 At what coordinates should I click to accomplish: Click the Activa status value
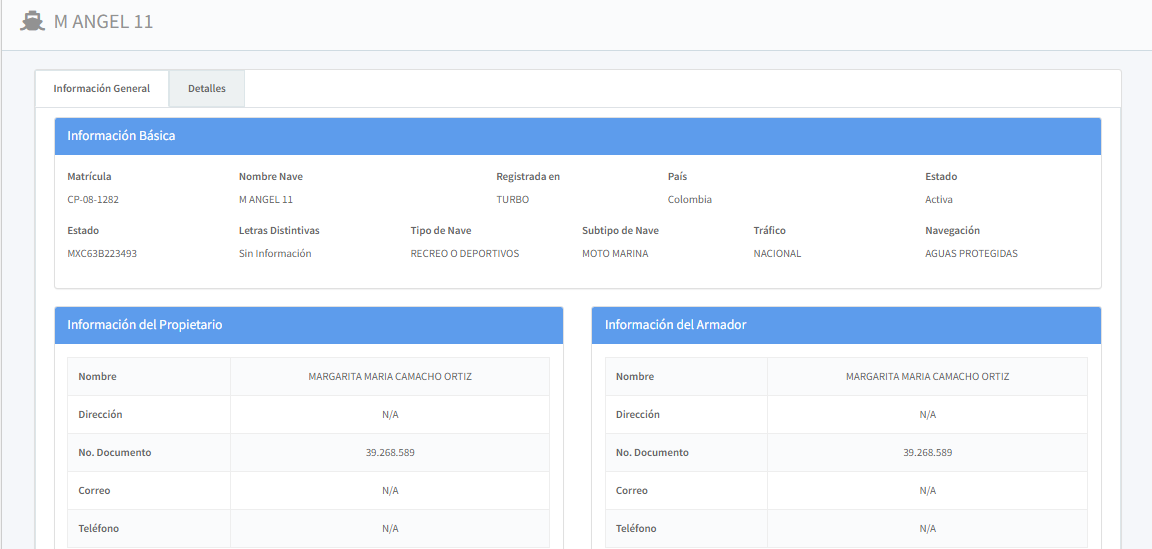coord(938,199)
